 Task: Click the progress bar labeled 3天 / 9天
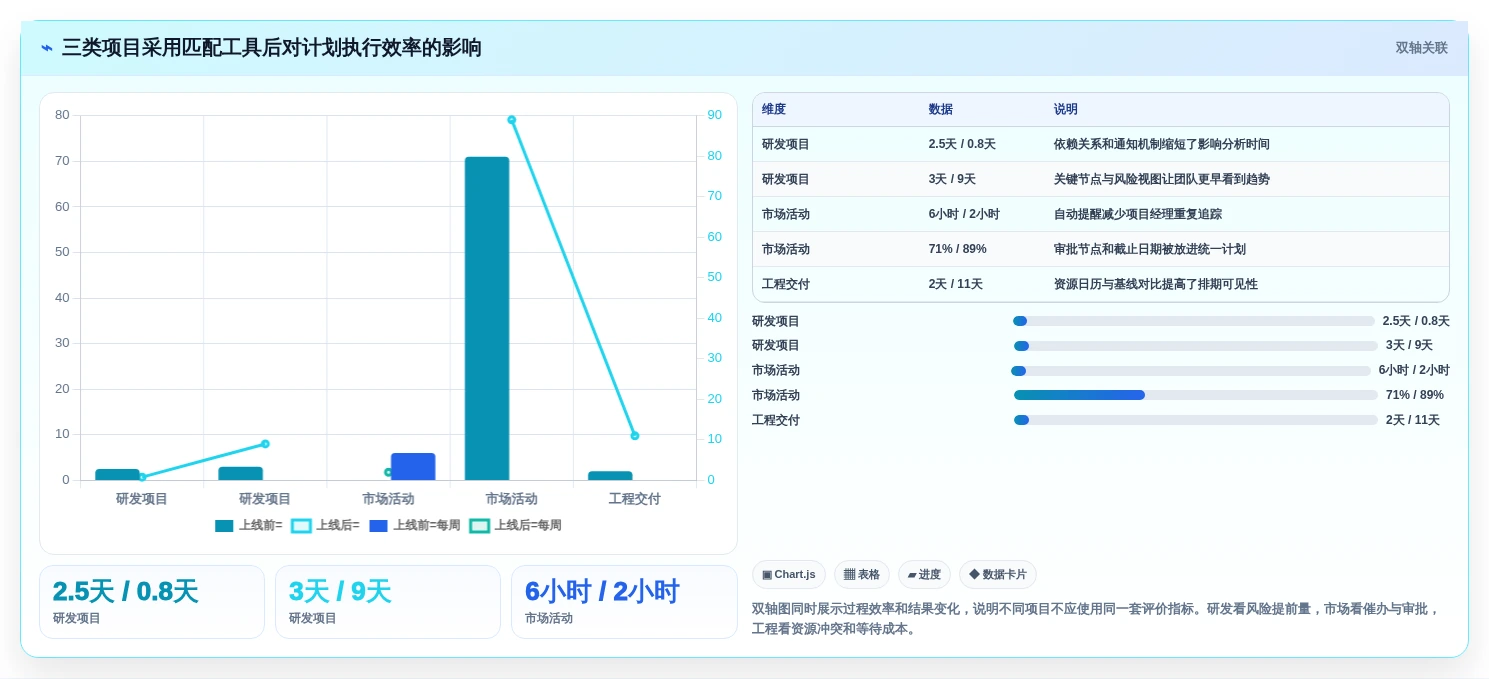(1196, 346)
